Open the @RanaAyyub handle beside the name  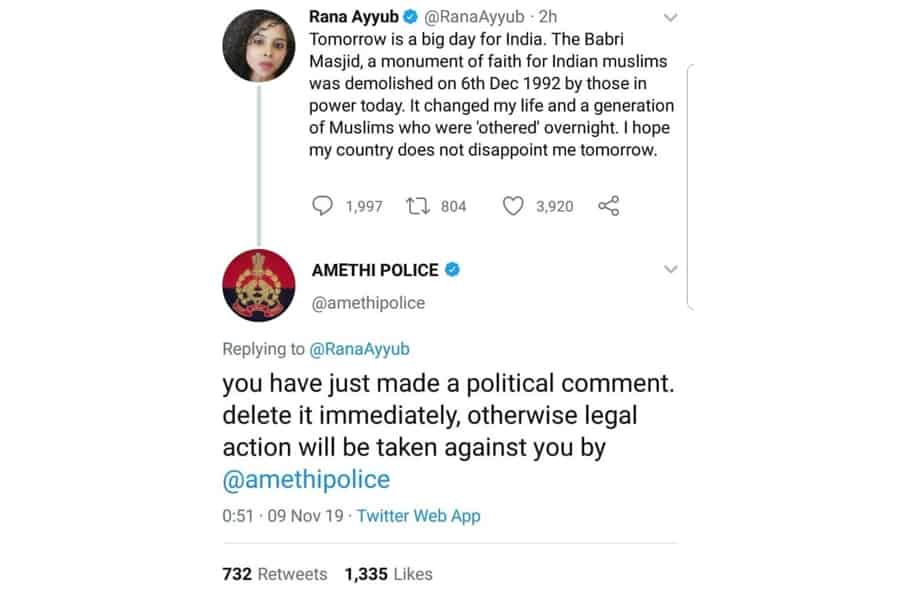click(474, 17)
